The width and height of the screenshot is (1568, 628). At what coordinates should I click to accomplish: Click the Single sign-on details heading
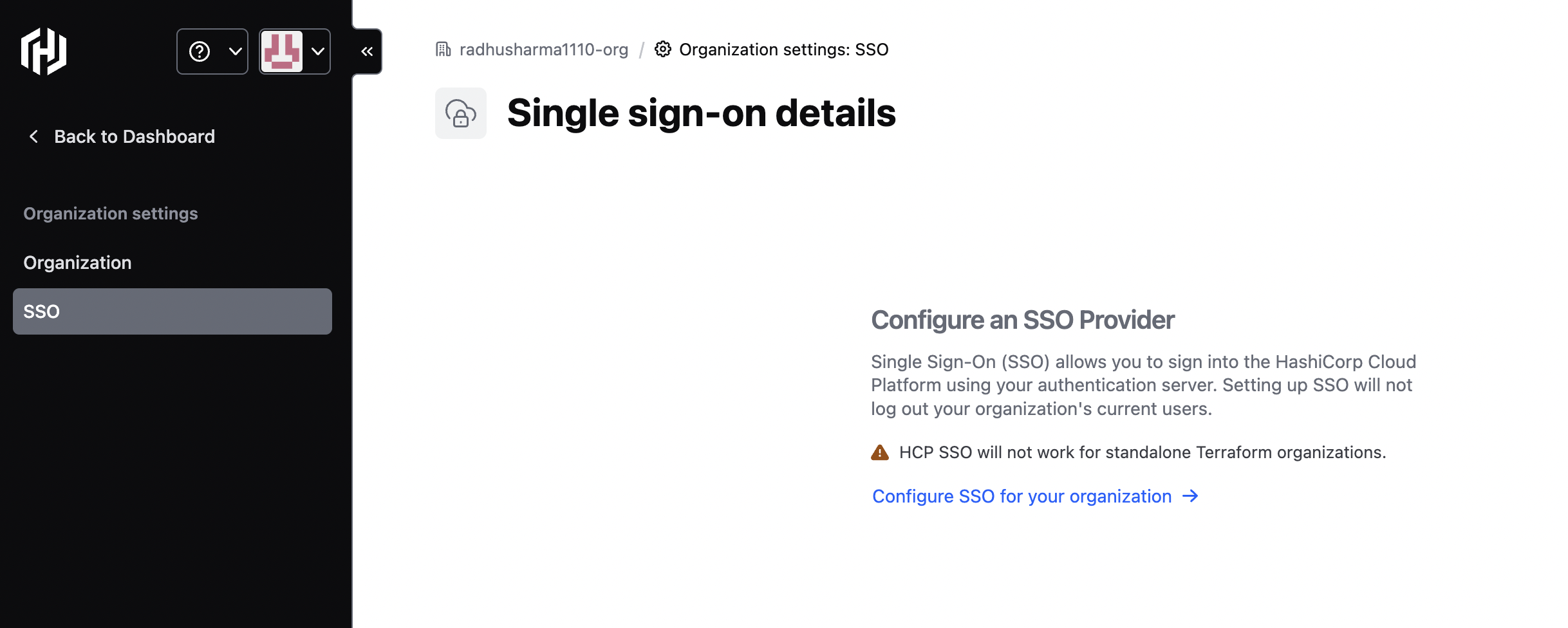click(x=701, y=113)
